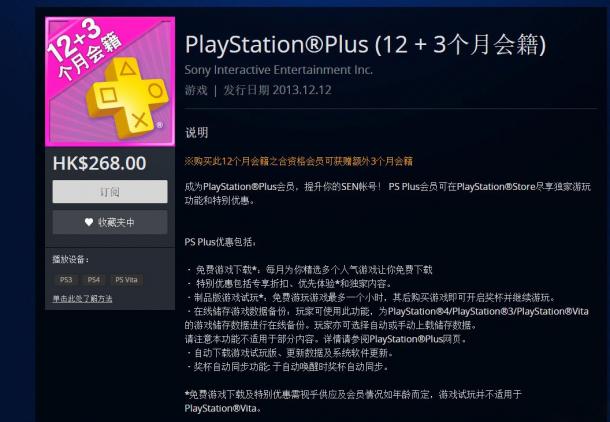Image resolution: width=610 pixels, height=422 pixels.
Task: Click the orange bonus 3个月会籍 notice
Action: tap(298, 161)
